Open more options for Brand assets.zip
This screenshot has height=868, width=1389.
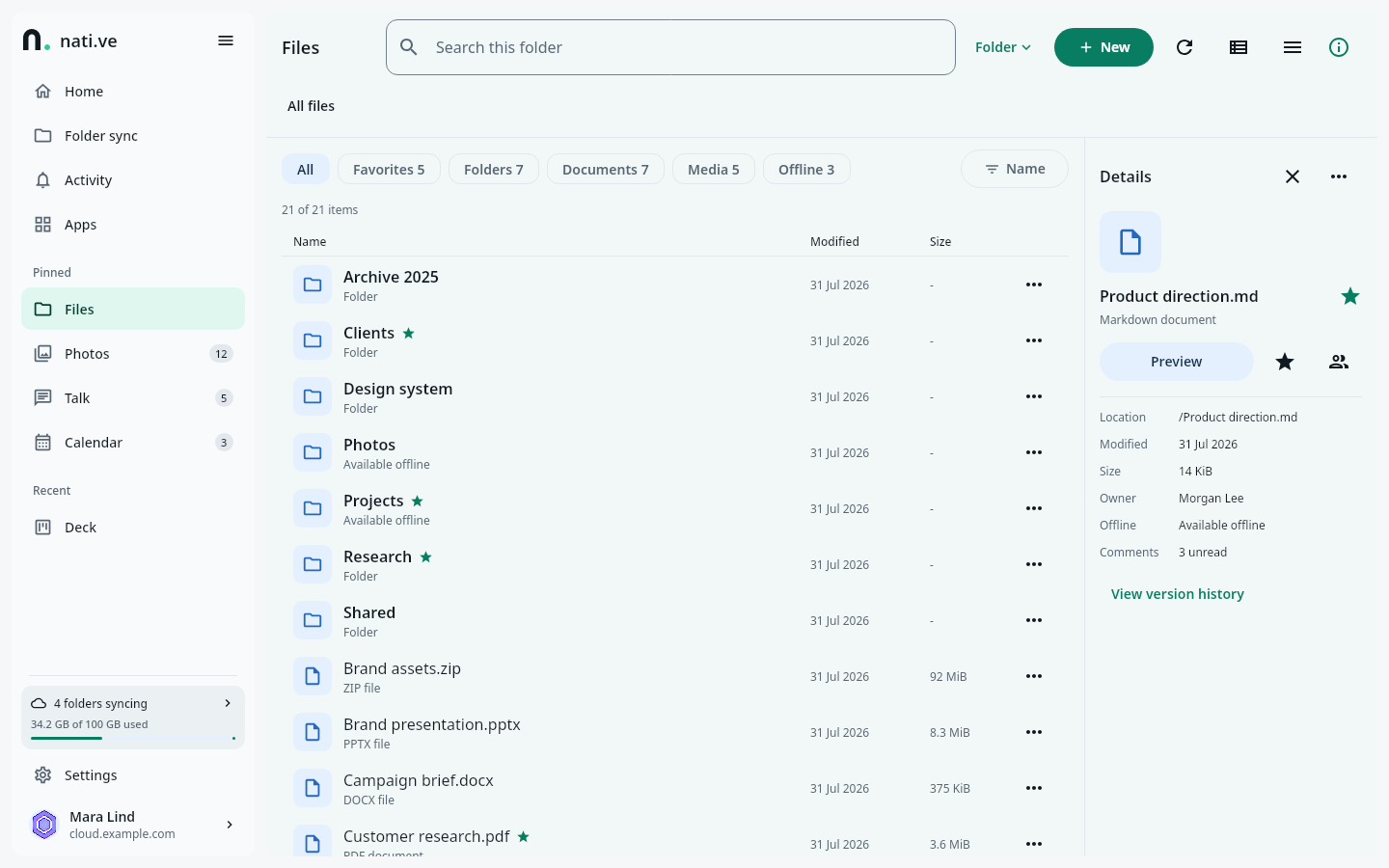(1034, 676)
